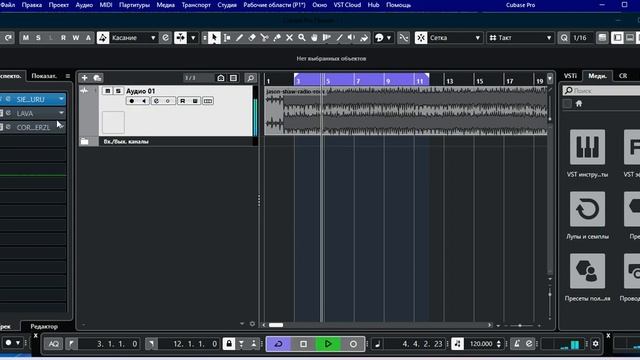Go to Media rack home icon

pos(579,104)
